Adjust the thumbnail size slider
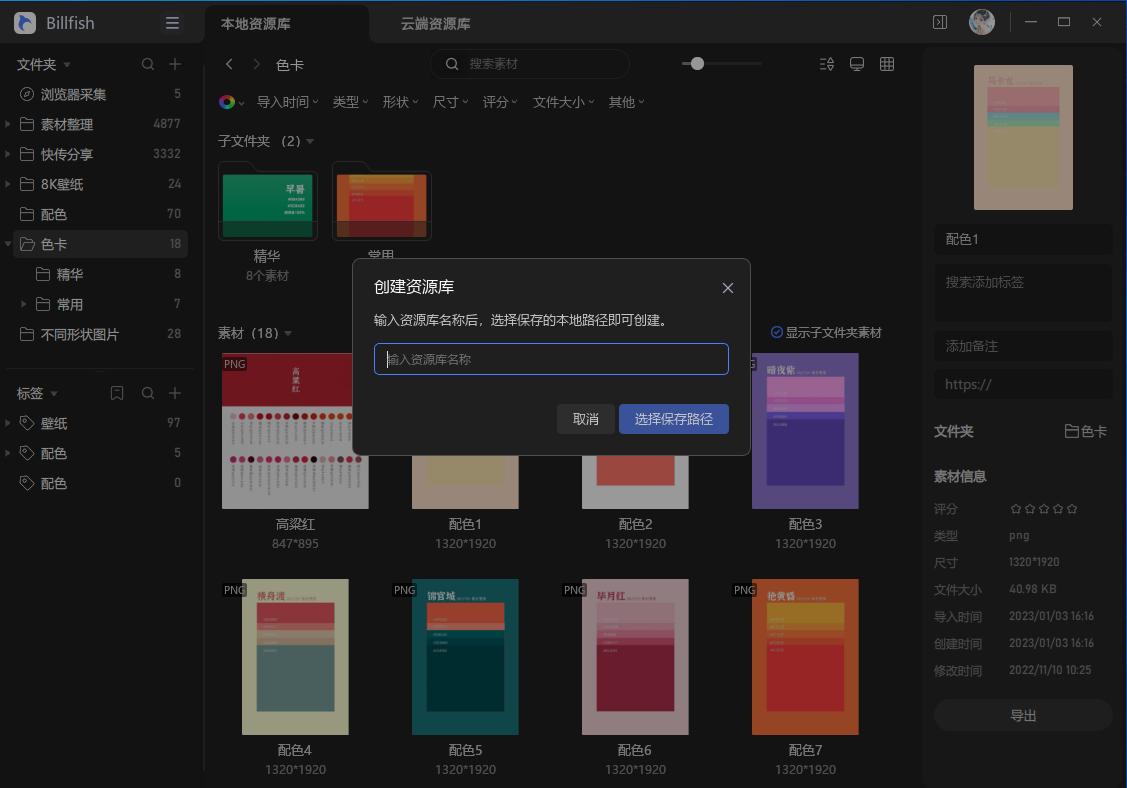Screen dimensions: 1127x788 698,63
